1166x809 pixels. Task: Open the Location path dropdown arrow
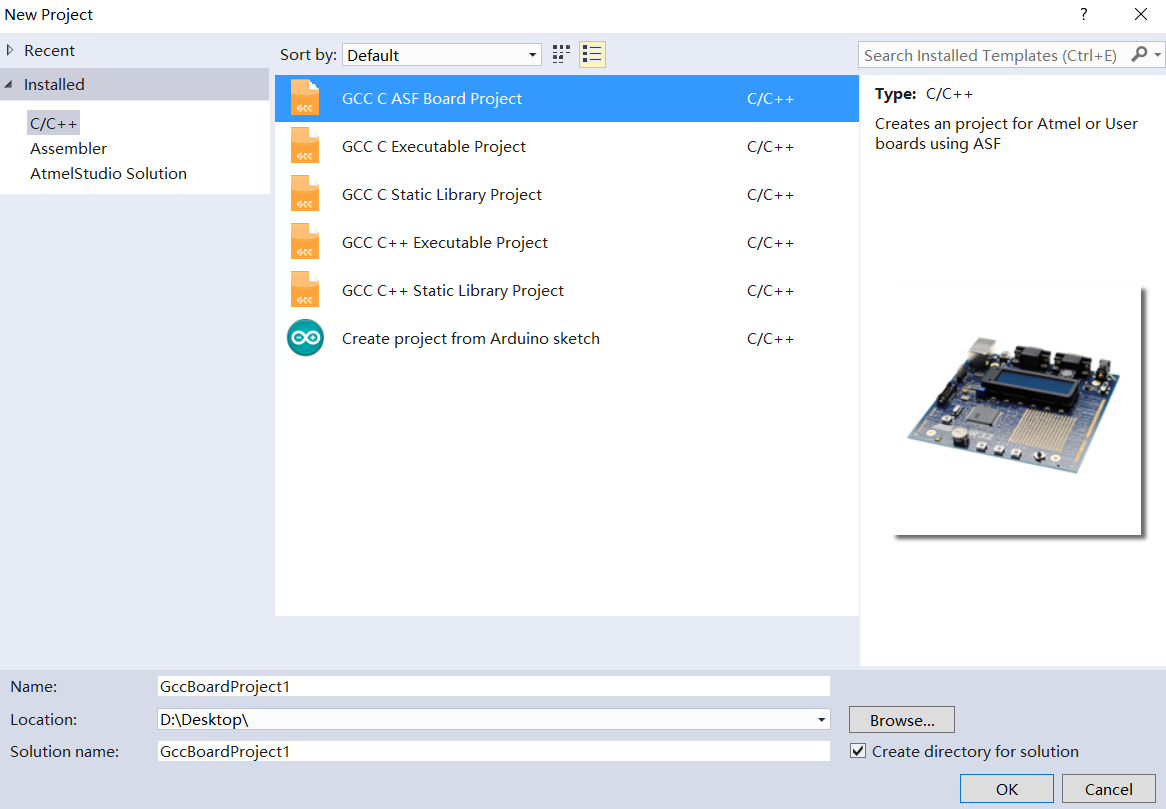(x=821, y=719)
